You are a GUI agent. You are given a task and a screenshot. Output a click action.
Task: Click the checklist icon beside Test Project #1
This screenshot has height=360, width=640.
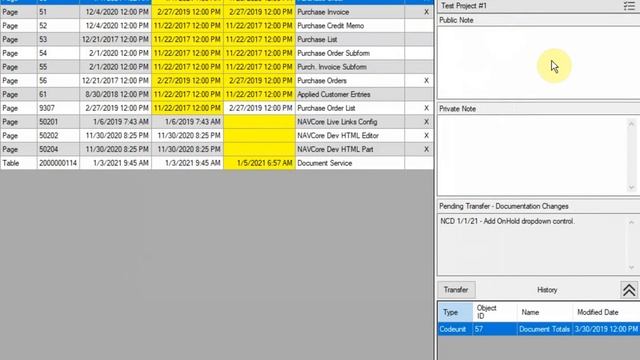[629, 6]
